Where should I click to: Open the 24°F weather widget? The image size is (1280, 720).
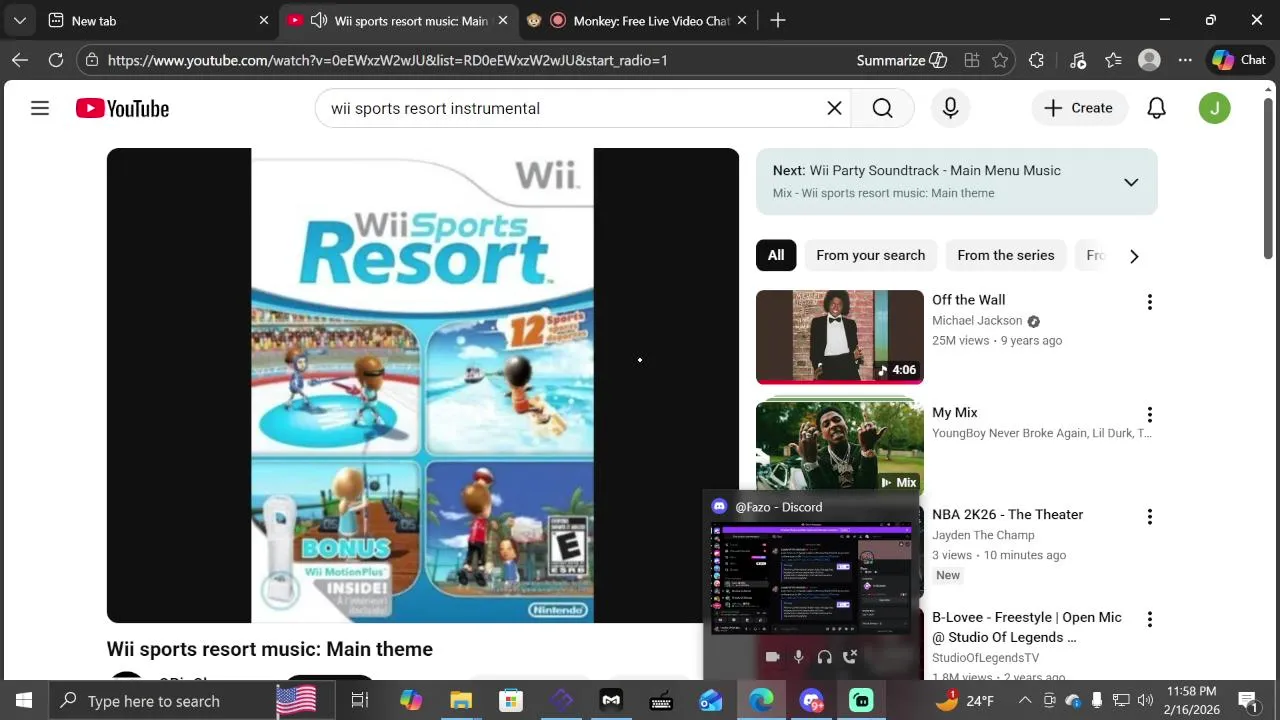(964, 701)
